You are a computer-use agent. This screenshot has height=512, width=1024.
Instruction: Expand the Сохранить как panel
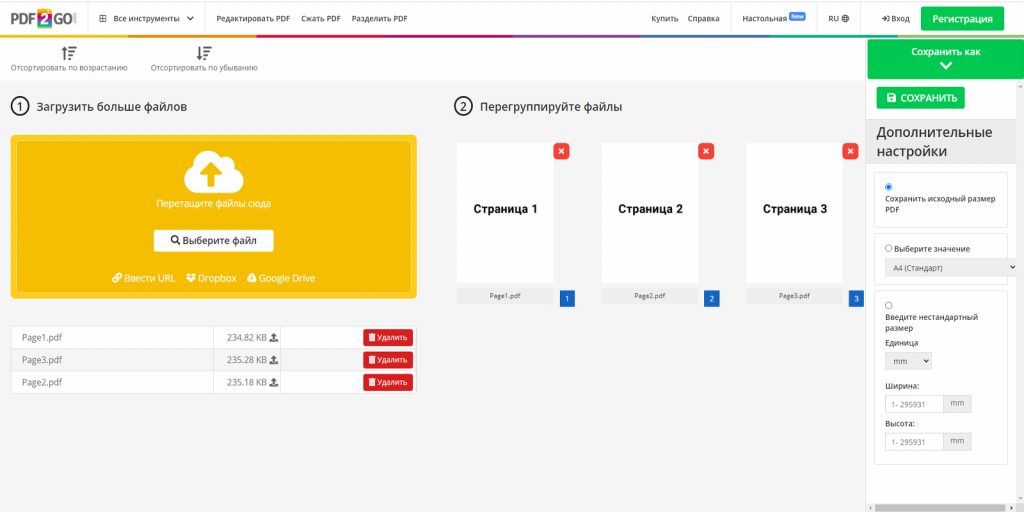tap(945, 58)
